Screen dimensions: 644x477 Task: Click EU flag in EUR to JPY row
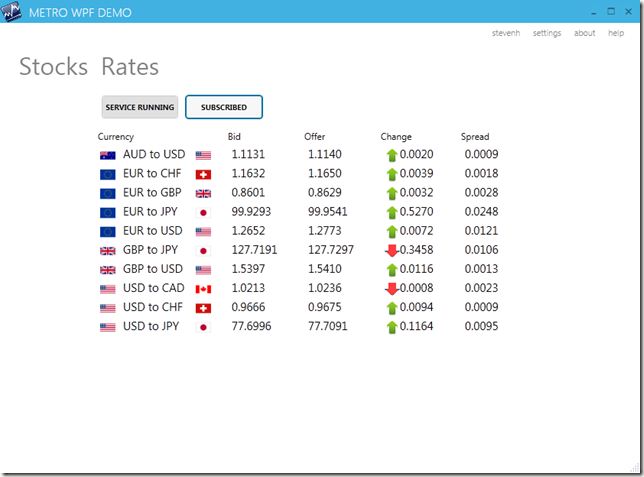point(108,213)
